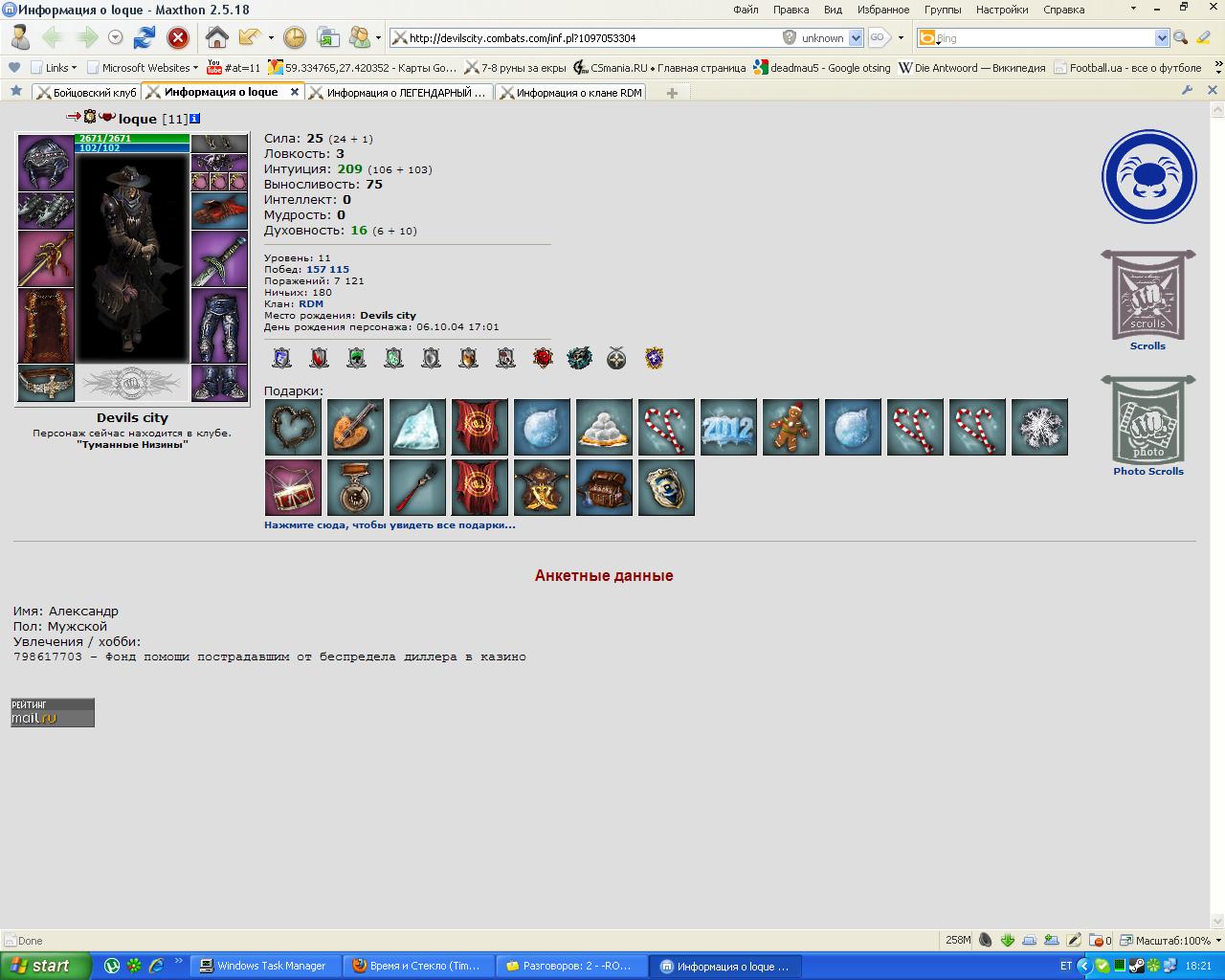The height and width of the screenshot is (980, 1225).
Task: Click the green download arrow in status bar
Action: tap(1009, 940)
